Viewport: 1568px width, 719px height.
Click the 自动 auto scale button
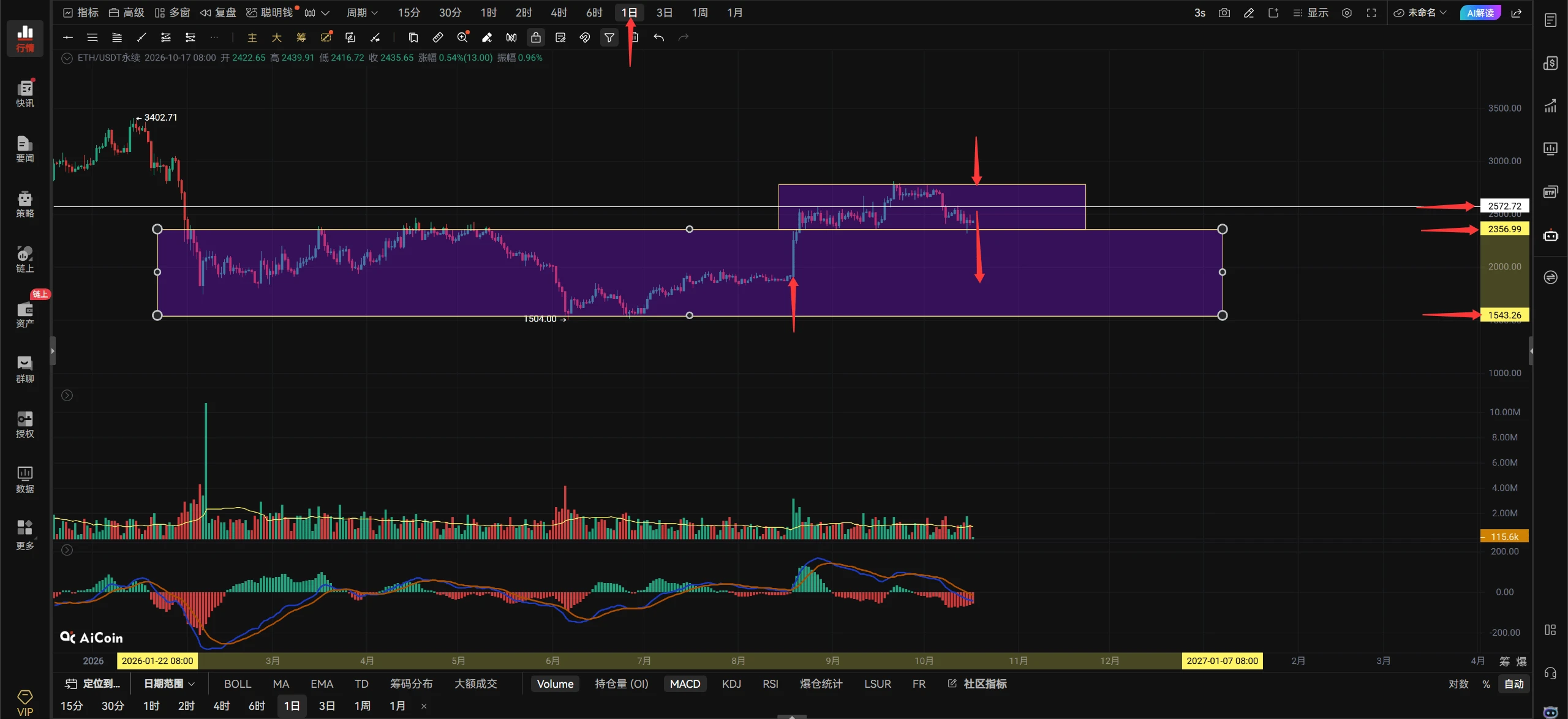click(1514, 683)
